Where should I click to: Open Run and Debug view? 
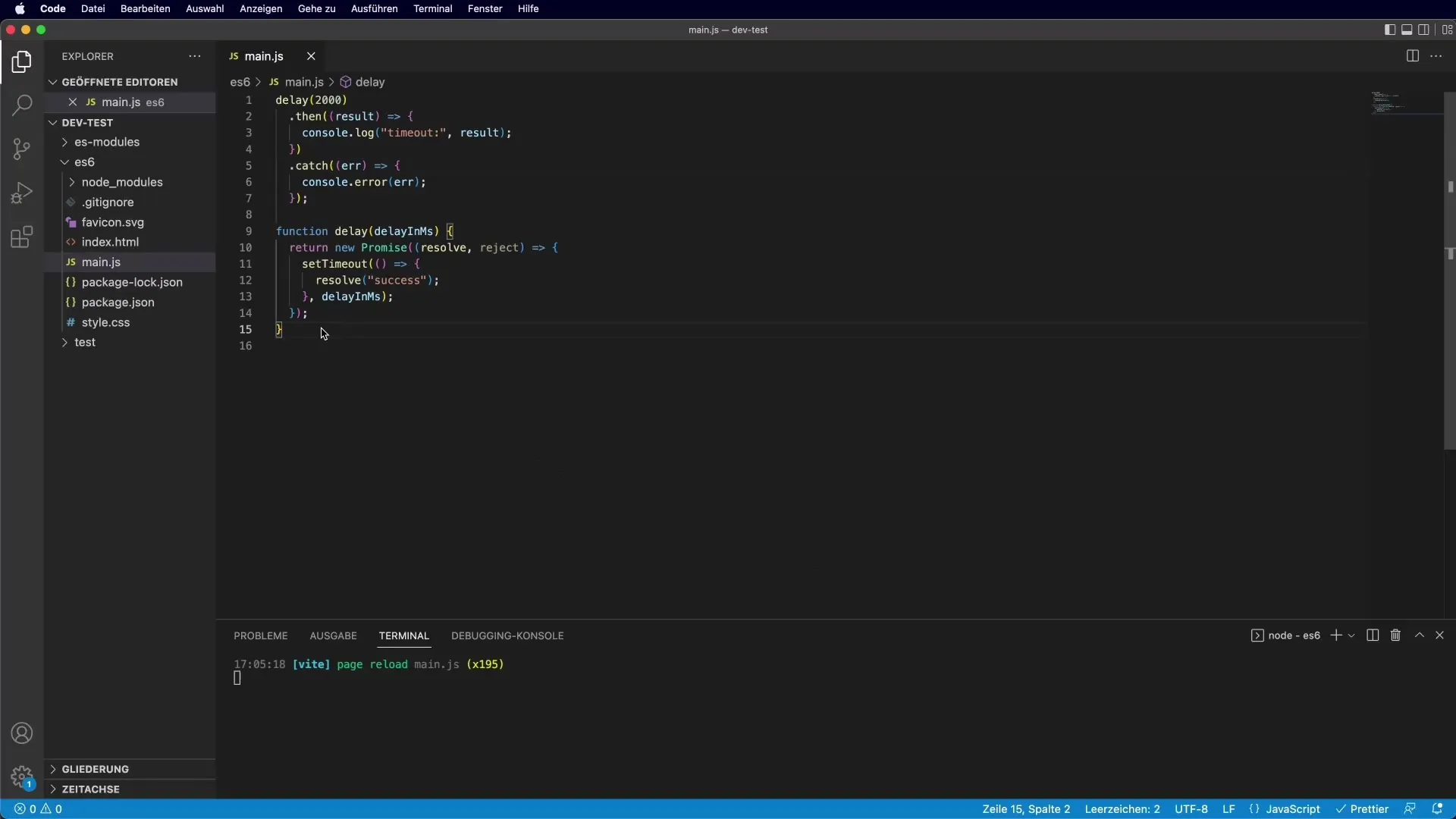click(22, 193)
